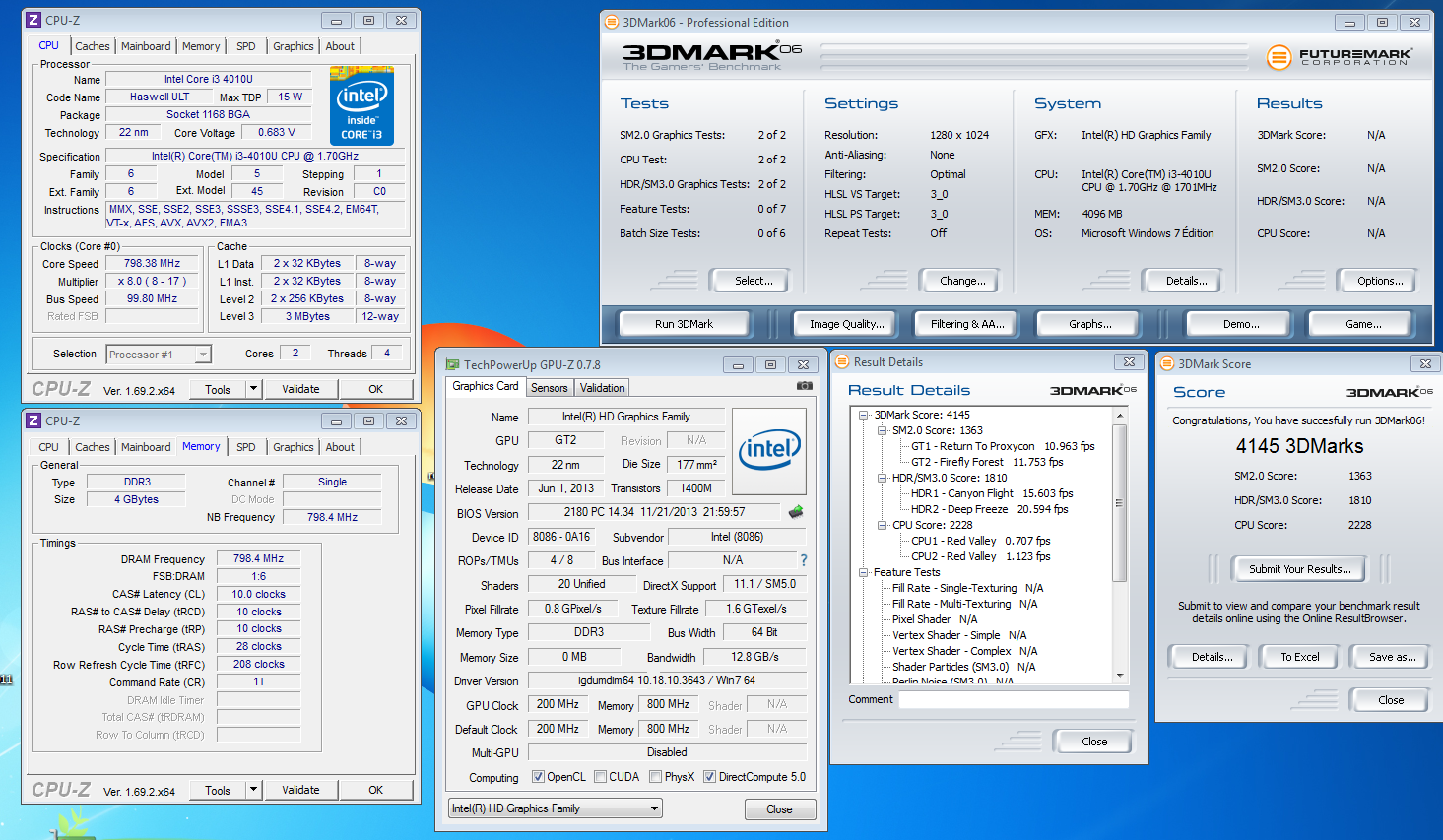Screen dimensions: 1443x840
Task: Click the 3DMark Score window title icon
Action: pyautogui.click(x=1167, y=363)
